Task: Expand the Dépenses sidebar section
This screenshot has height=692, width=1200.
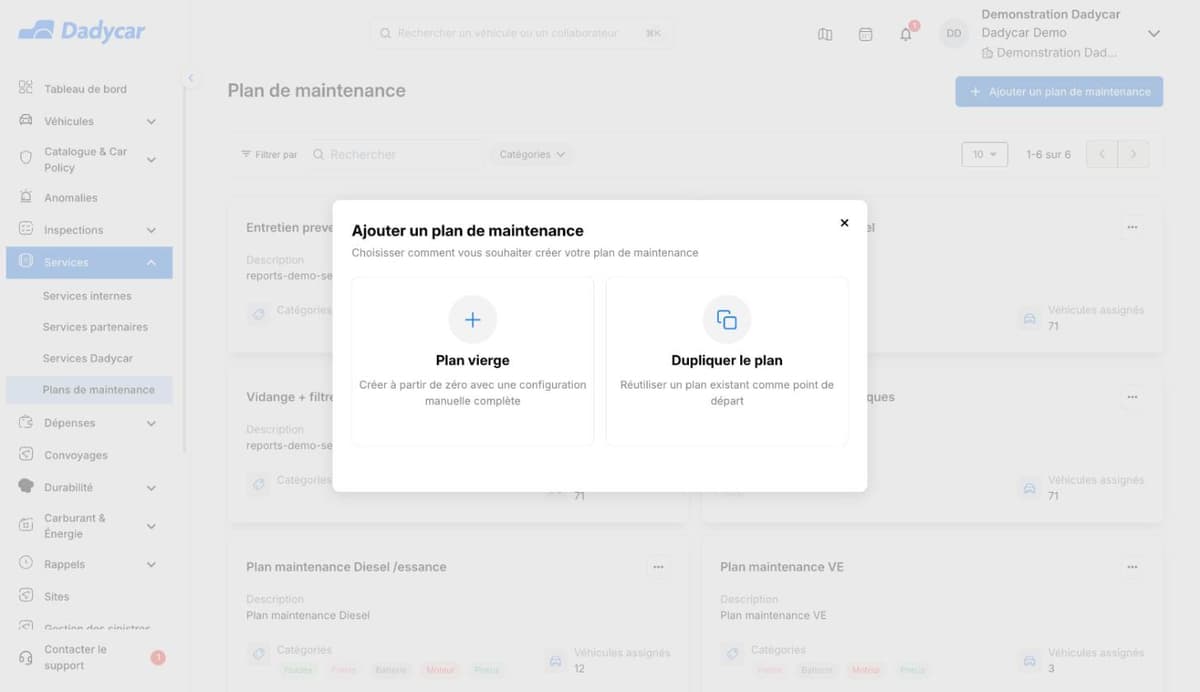Action: (151, 423)
